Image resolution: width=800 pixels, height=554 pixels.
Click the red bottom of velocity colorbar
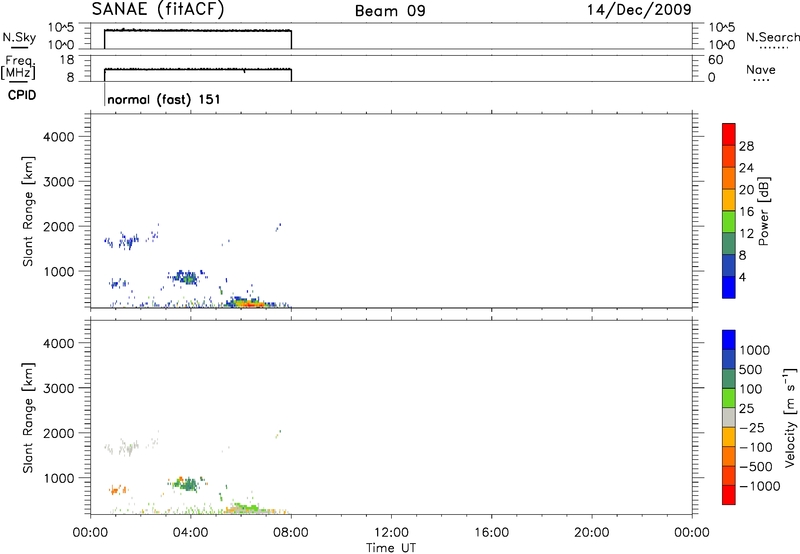pyautogui.click(x=729, y=495)
